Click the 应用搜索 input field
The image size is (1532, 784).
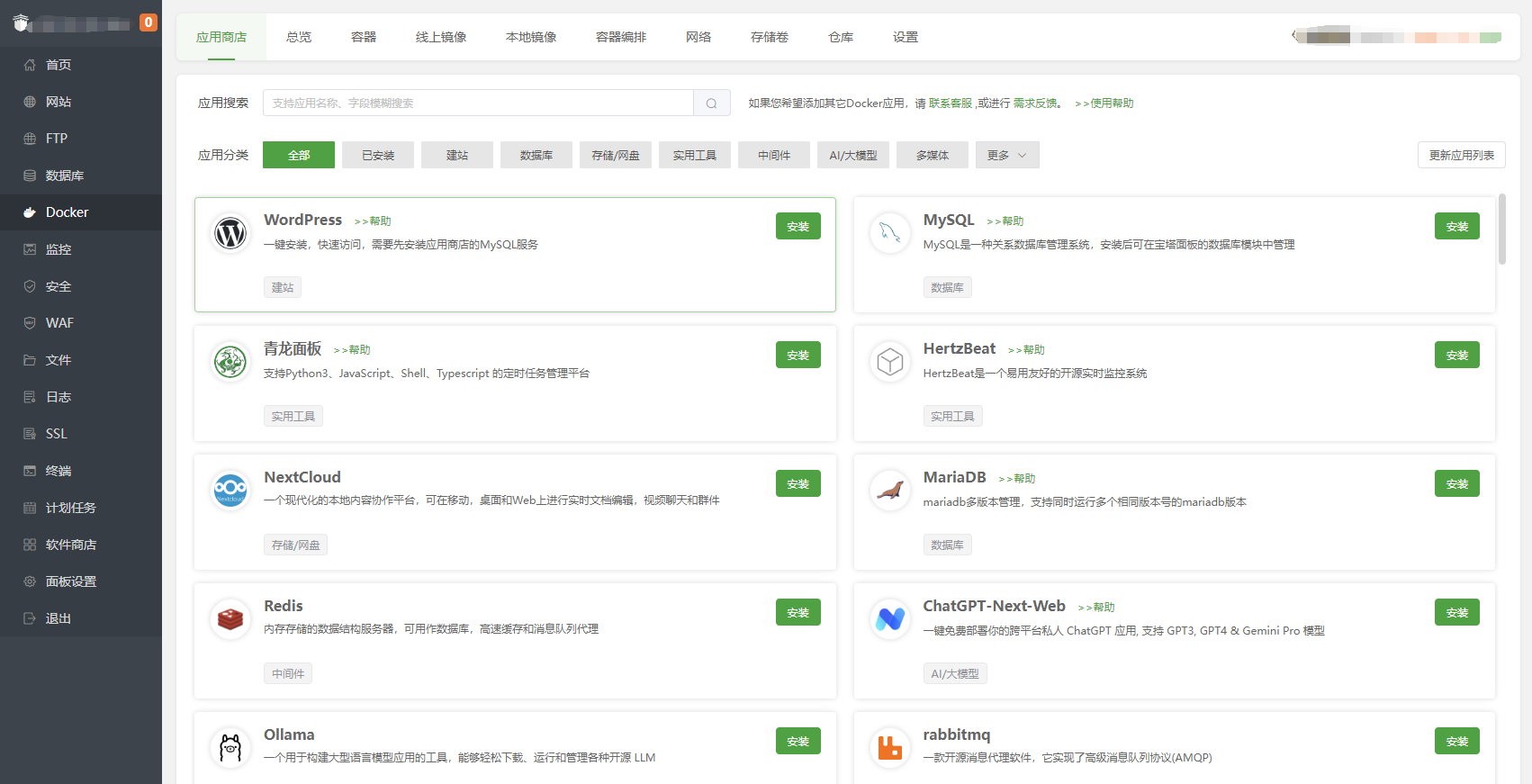coord(478,103)
